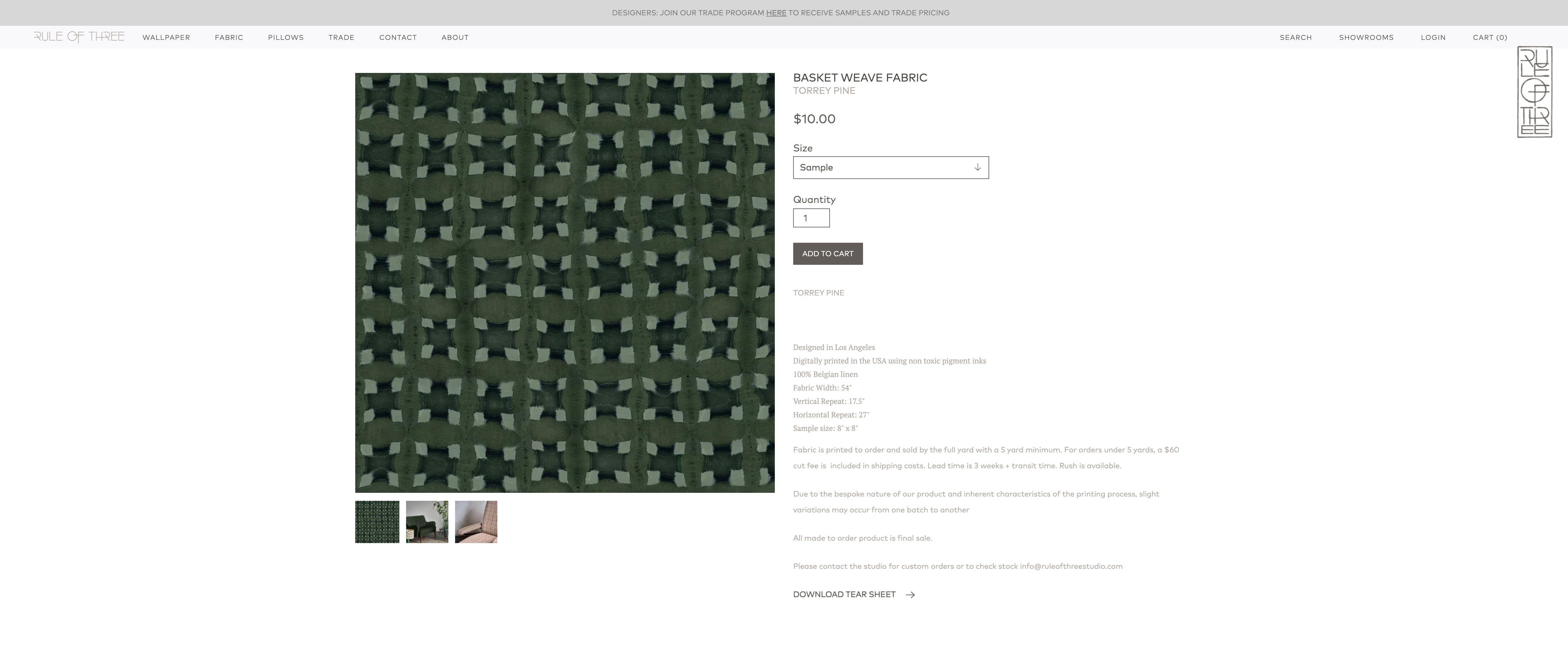Open the PILLOWS section
This screenshot has width=1568, height=662.
[285, 37]
